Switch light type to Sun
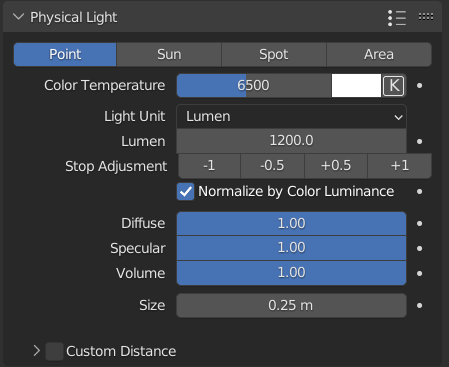Viewport: 449px width, 367px height. pyautogui.click(x=169, y=54)
